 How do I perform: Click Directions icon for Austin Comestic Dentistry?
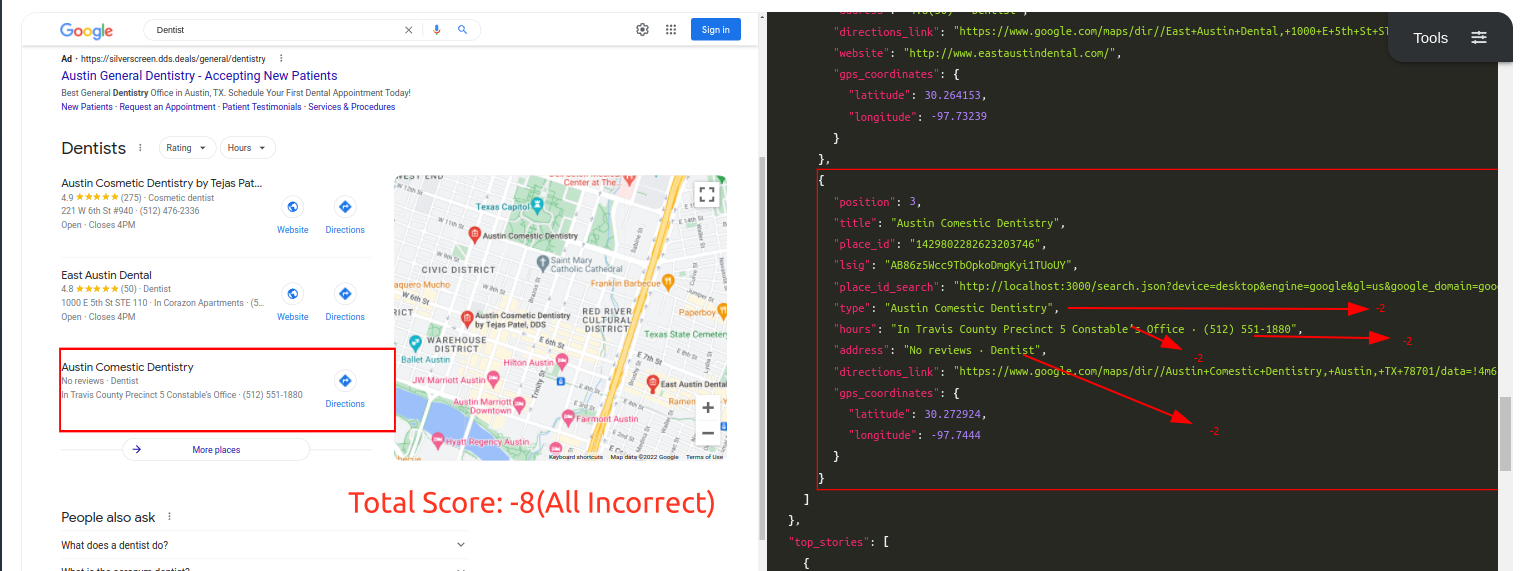[x=345, y=381]
